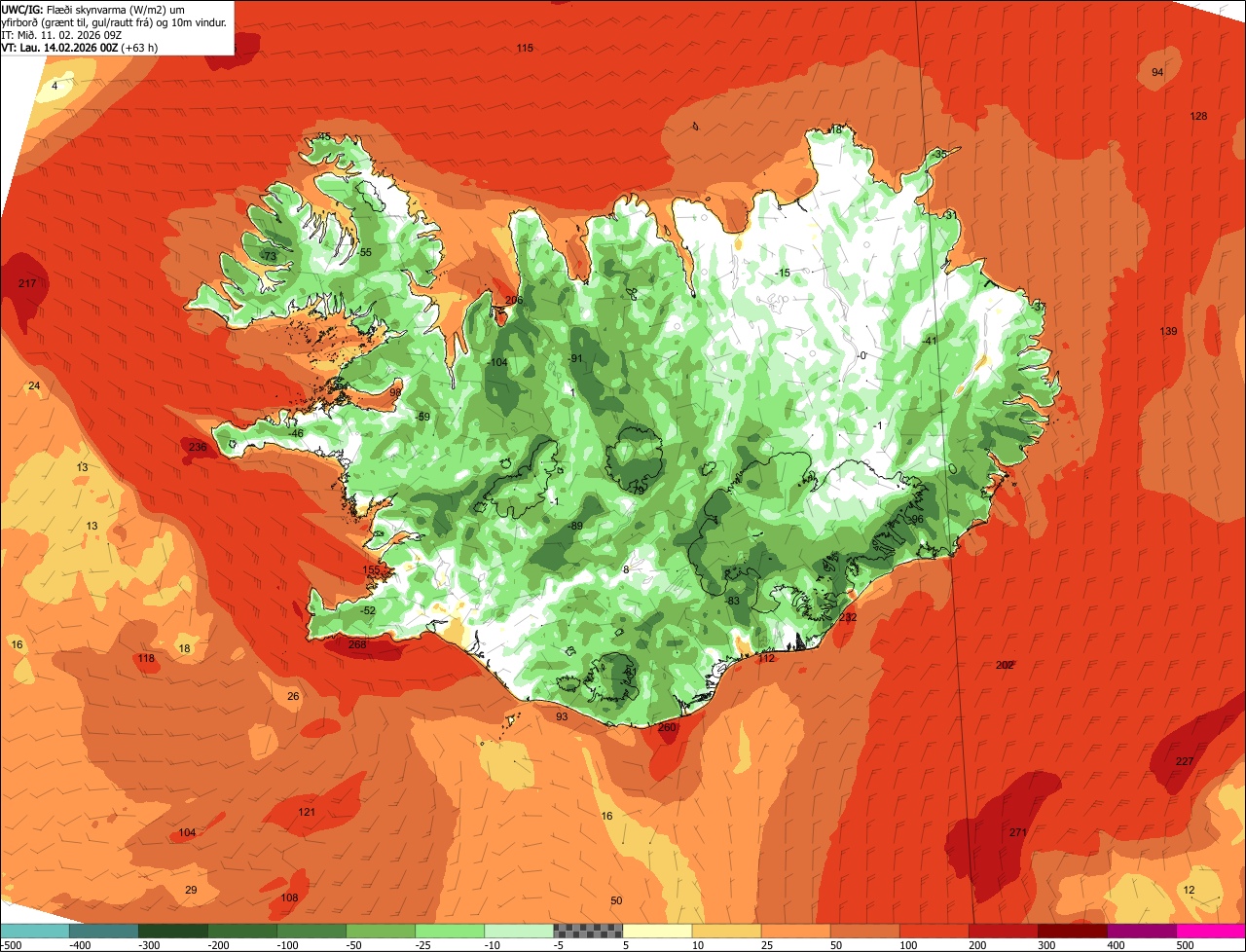The height and width of the screenshot is (952, 1246).
Task: Click the IT initial time line in header
Action: [x=61, y=34]
